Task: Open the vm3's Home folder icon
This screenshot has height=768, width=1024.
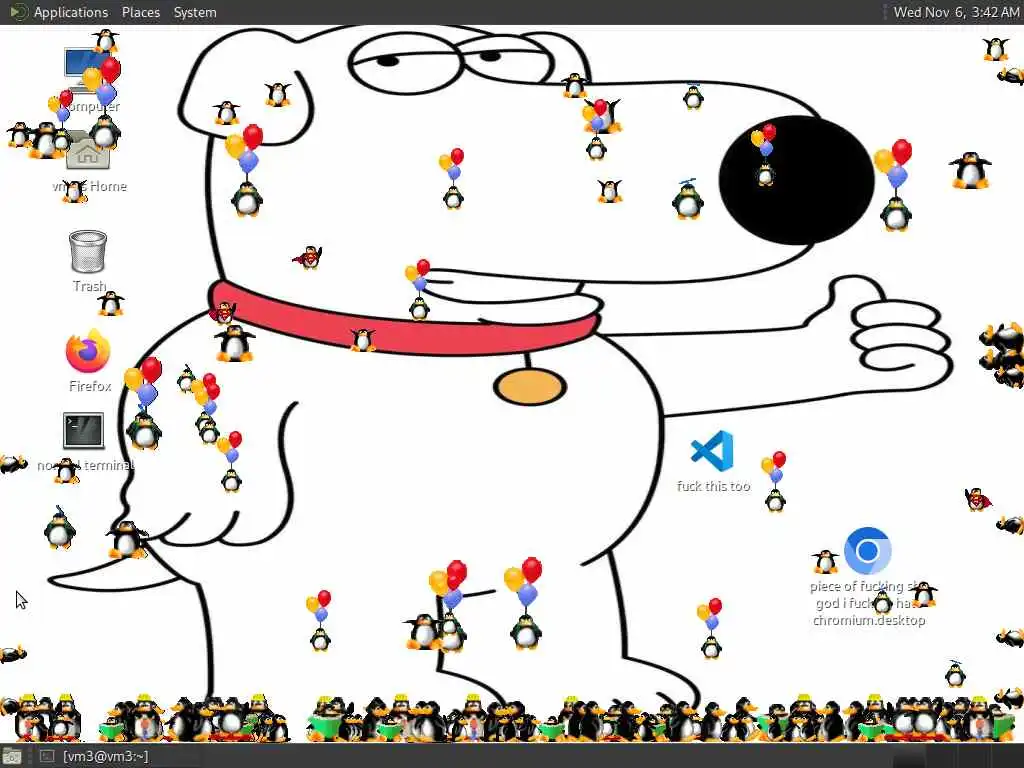Action: tap(88, 150)
